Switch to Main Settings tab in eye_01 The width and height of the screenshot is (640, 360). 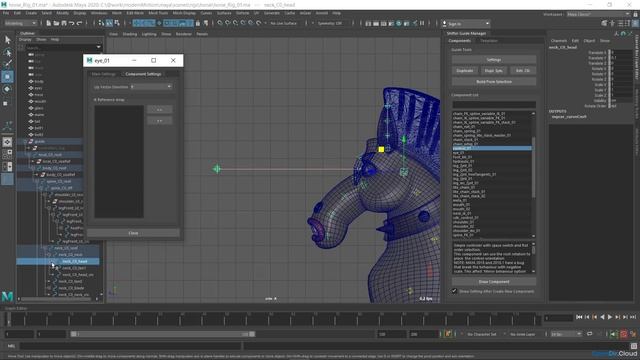click(104, 74)
